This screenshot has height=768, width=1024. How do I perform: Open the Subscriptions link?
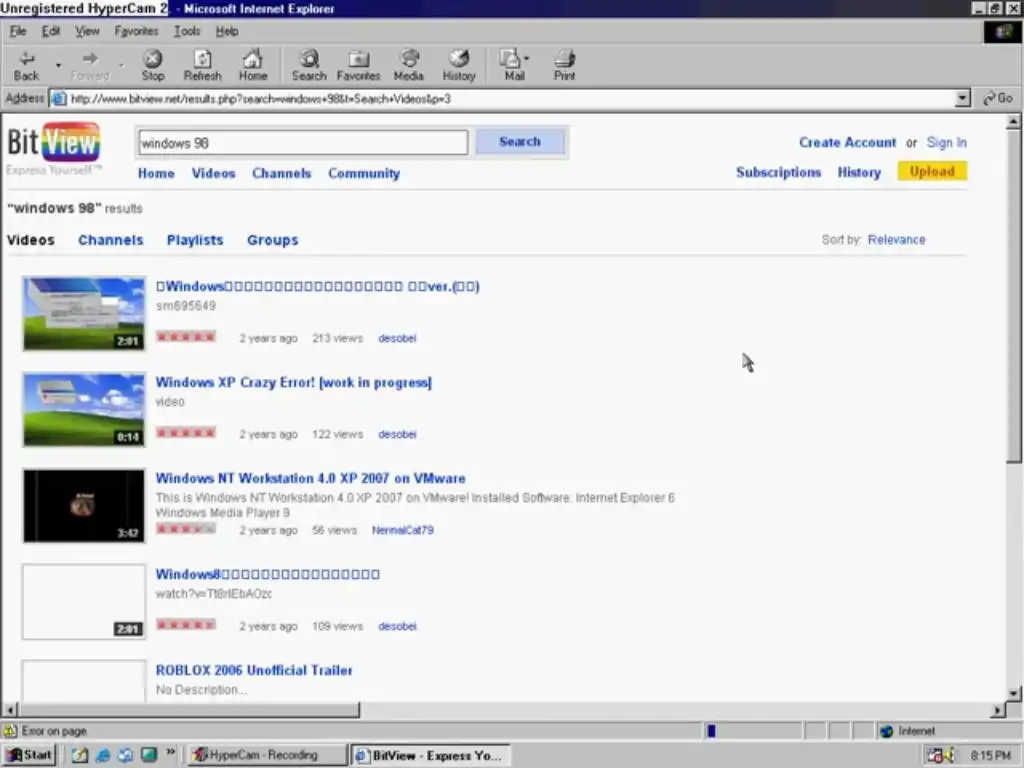point(778,172)
